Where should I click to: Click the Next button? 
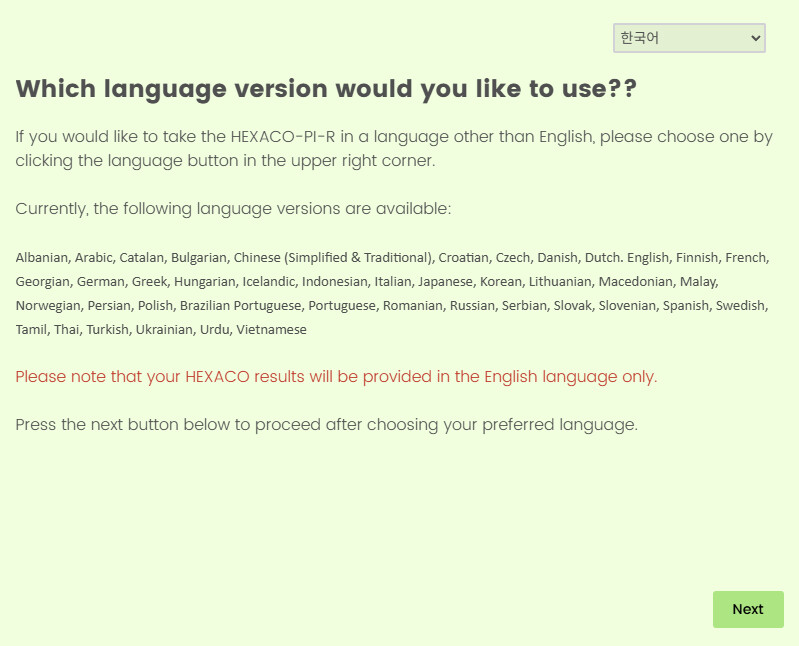(748, 609)
